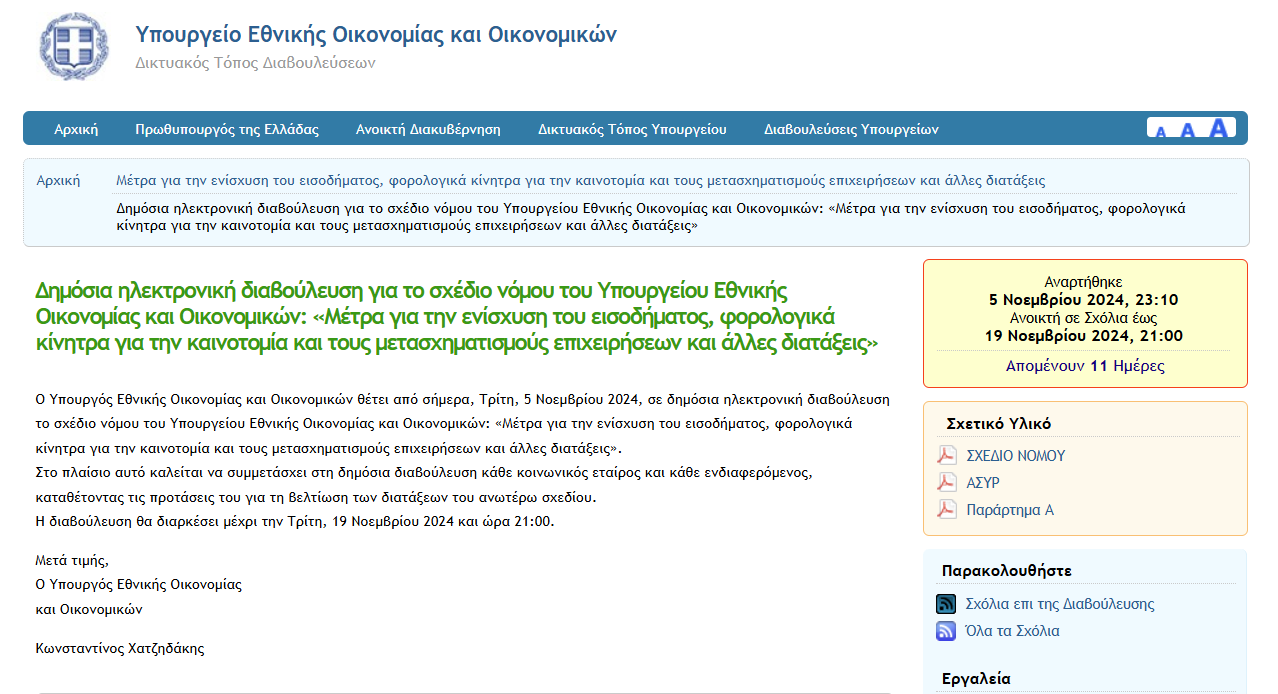Click the PDF icon beside Παράρτημα Α
1278x694 pixels.
946,510
